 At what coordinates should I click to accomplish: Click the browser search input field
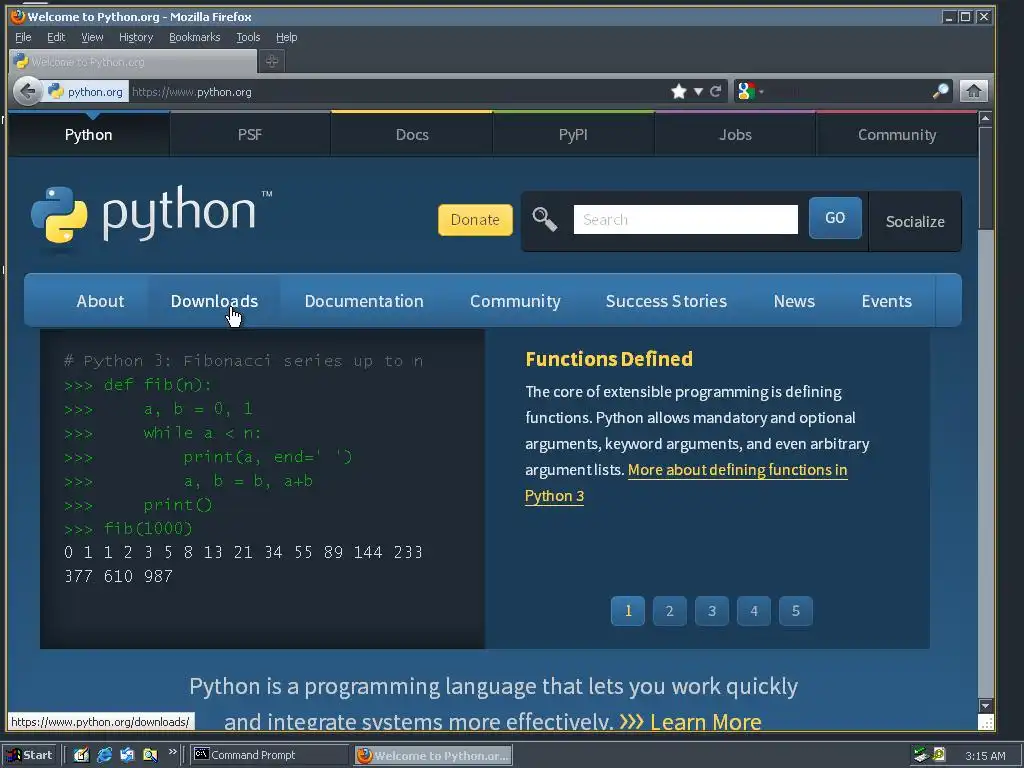click(x=849, y=91)
